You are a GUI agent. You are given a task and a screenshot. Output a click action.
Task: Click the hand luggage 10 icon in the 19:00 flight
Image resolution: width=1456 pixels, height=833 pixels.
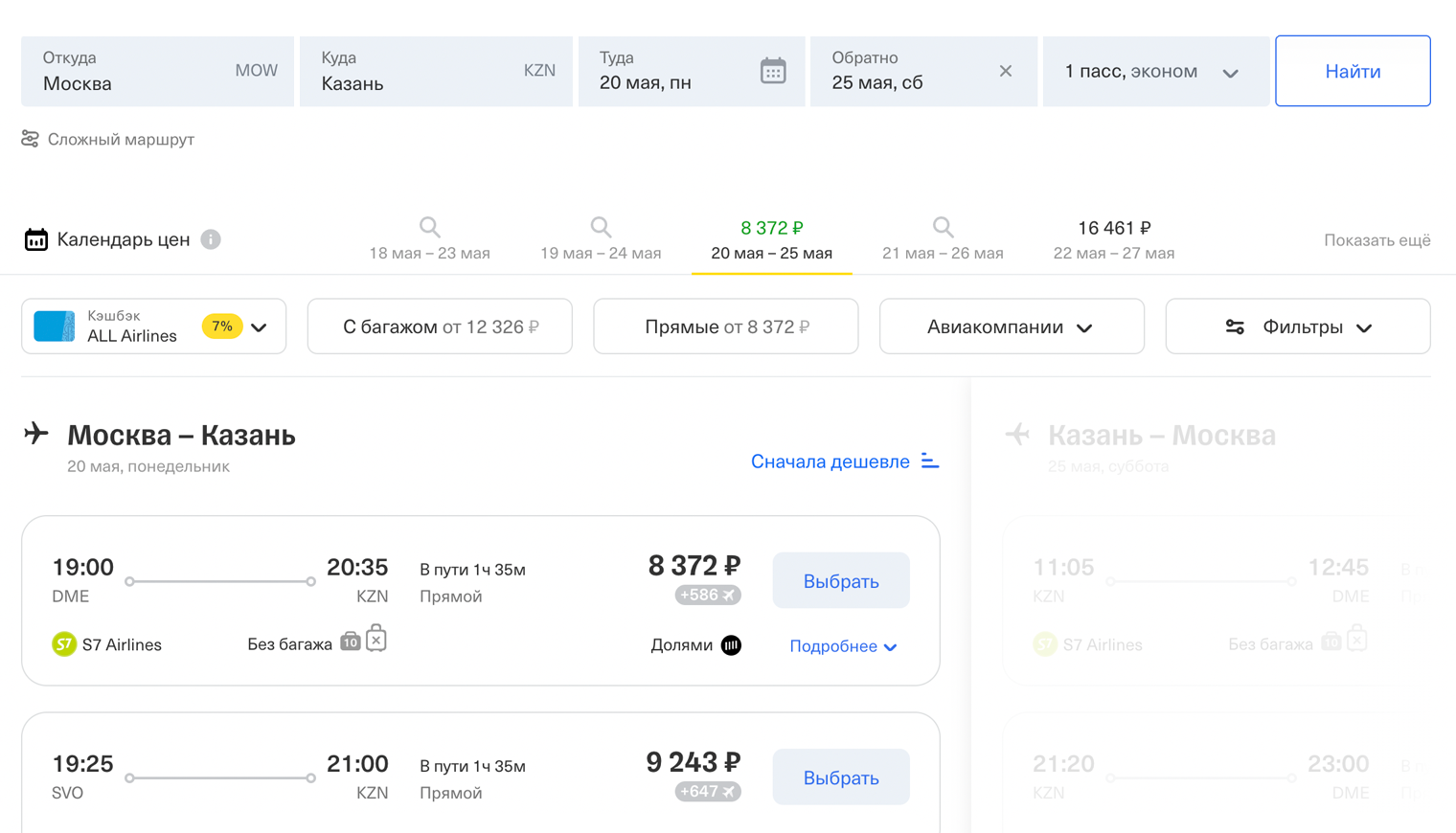pos(351,642)
